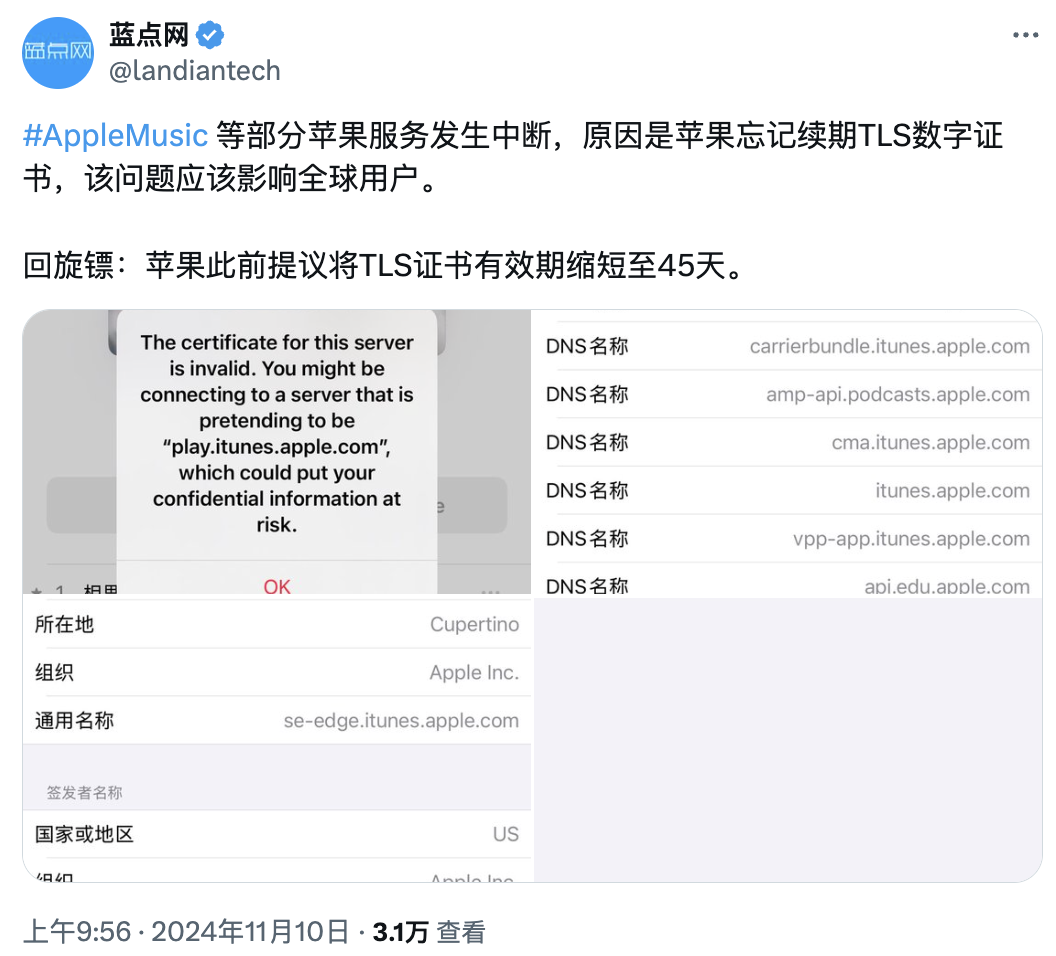Viewport: 1056px width, 956px height.
Task: Click the amp-api.podcasts.apple.com DNS row
Action: click(787, 395)
